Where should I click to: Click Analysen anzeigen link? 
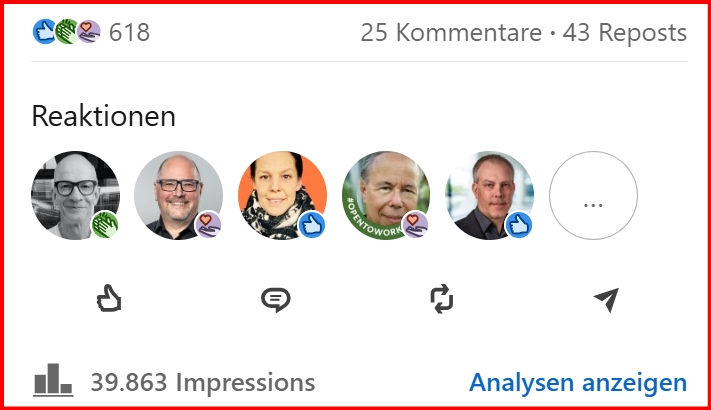pyautogui.click(x=578, y=383)
